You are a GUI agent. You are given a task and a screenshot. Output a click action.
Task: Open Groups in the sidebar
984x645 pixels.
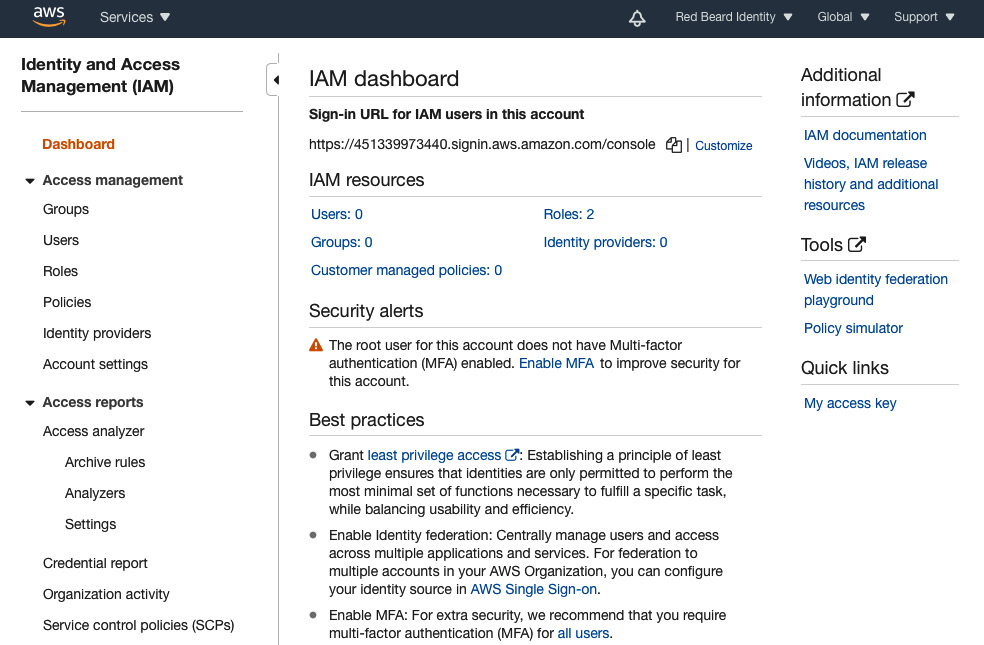coord(66,210)
